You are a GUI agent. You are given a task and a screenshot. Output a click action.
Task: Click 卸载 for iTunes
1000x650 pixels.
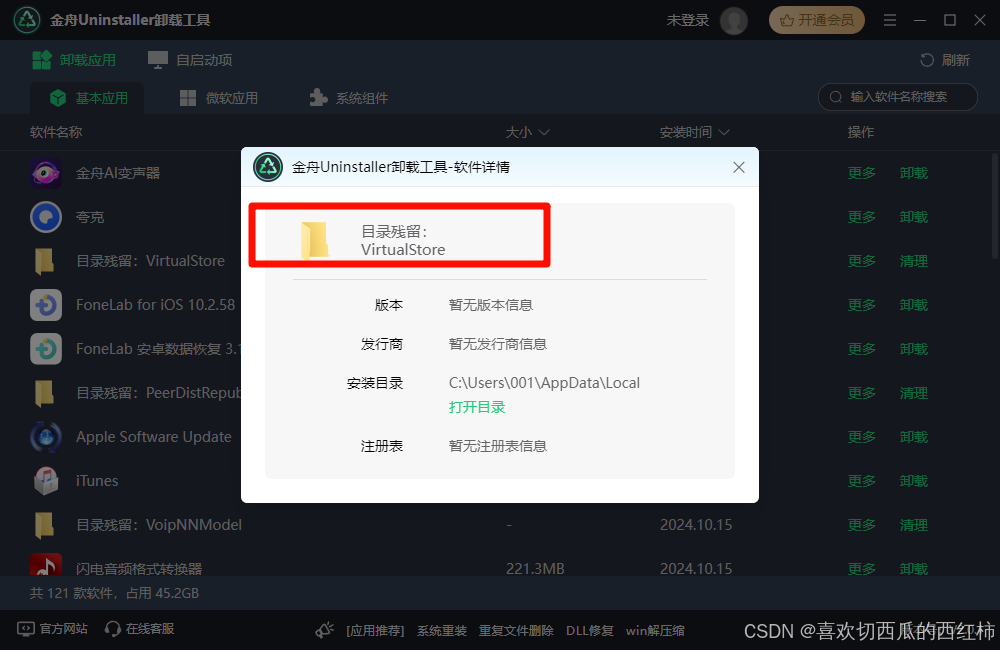pyautogui.click(x=913, y=481)
